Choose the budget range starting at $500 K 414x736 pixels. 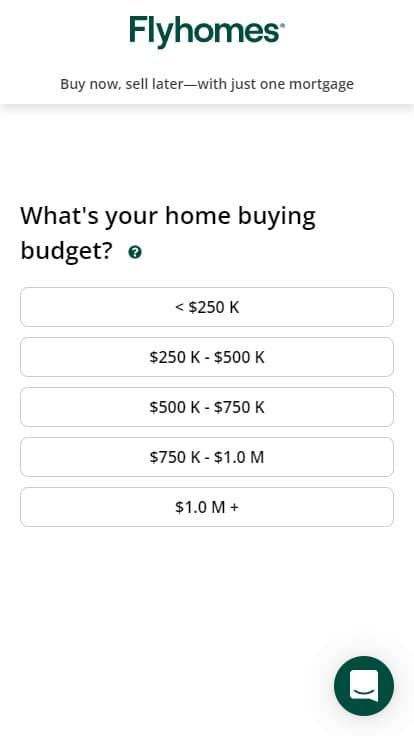[x=207, y=407]
